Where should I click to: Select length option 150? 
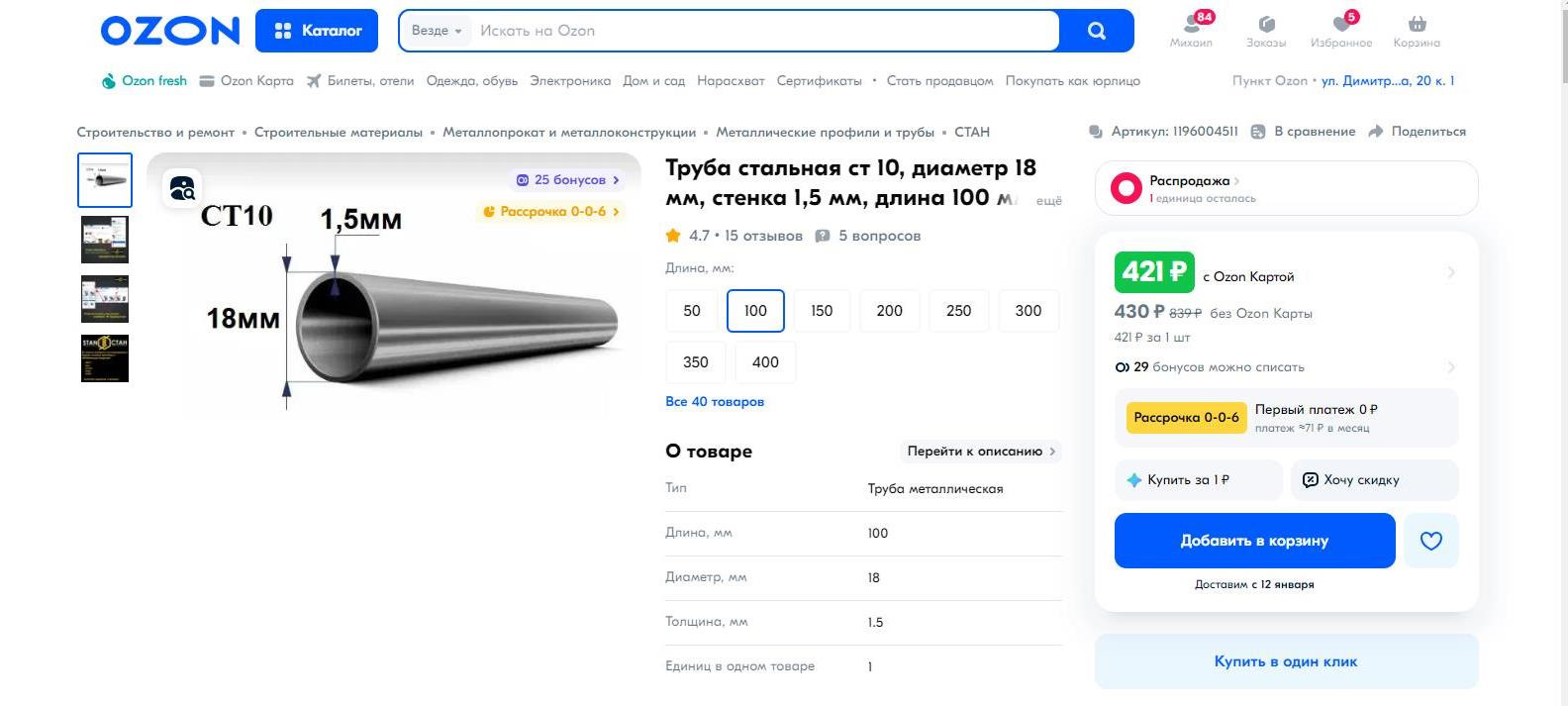822,311
